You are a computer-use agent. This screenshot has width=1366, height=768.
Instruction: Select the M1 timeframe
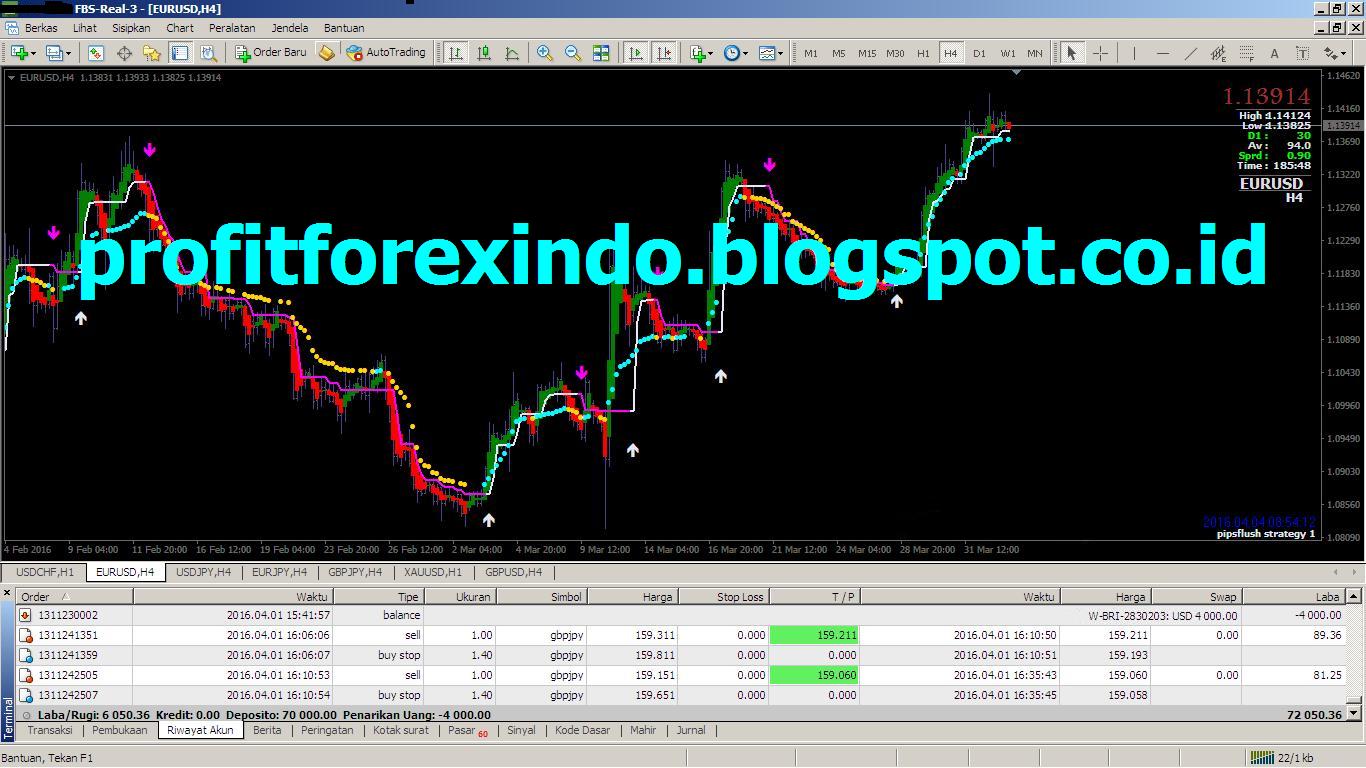811,53
